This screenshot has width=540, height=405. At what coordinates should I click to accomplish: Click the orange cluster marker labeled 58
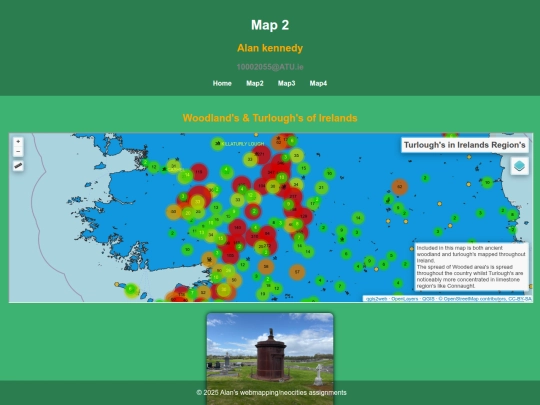pos(266,267)
